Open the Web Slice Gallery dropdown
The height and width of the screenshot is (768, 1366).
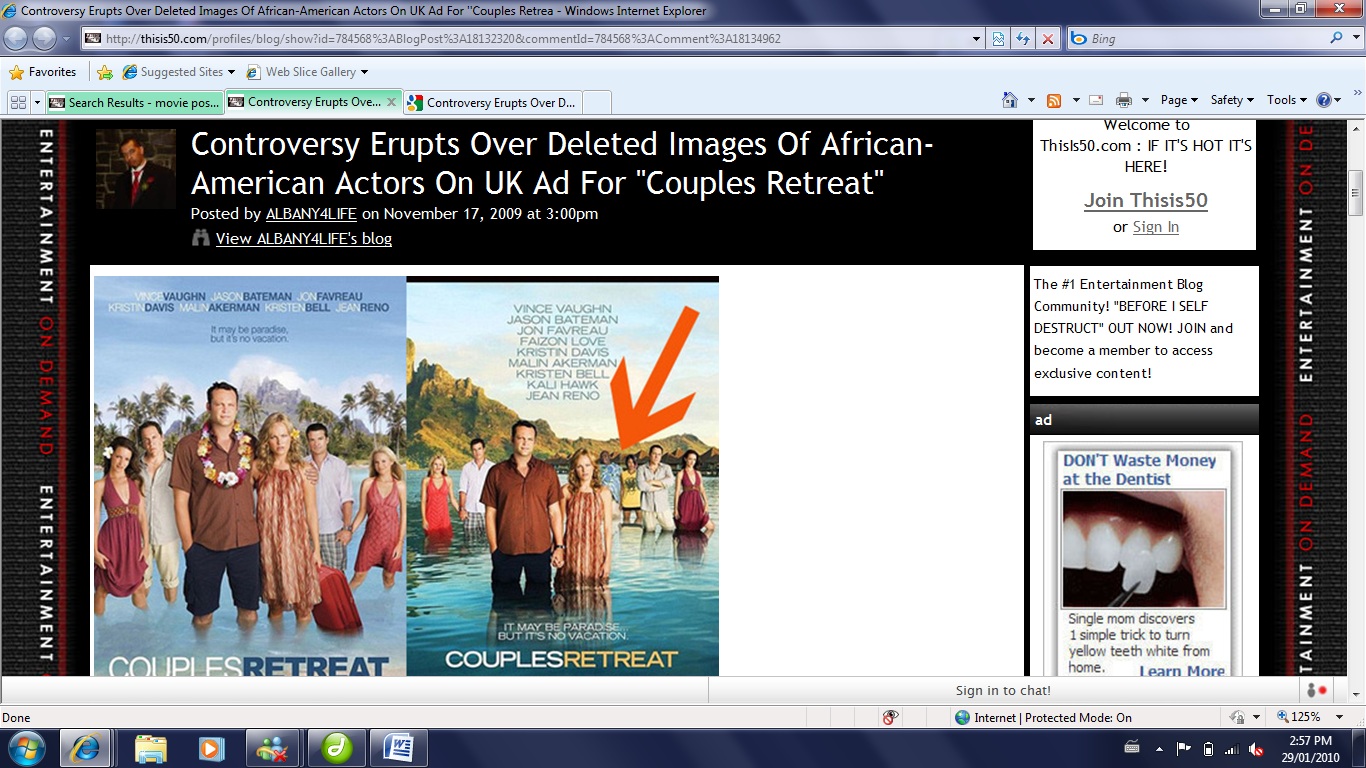point(307,72)
